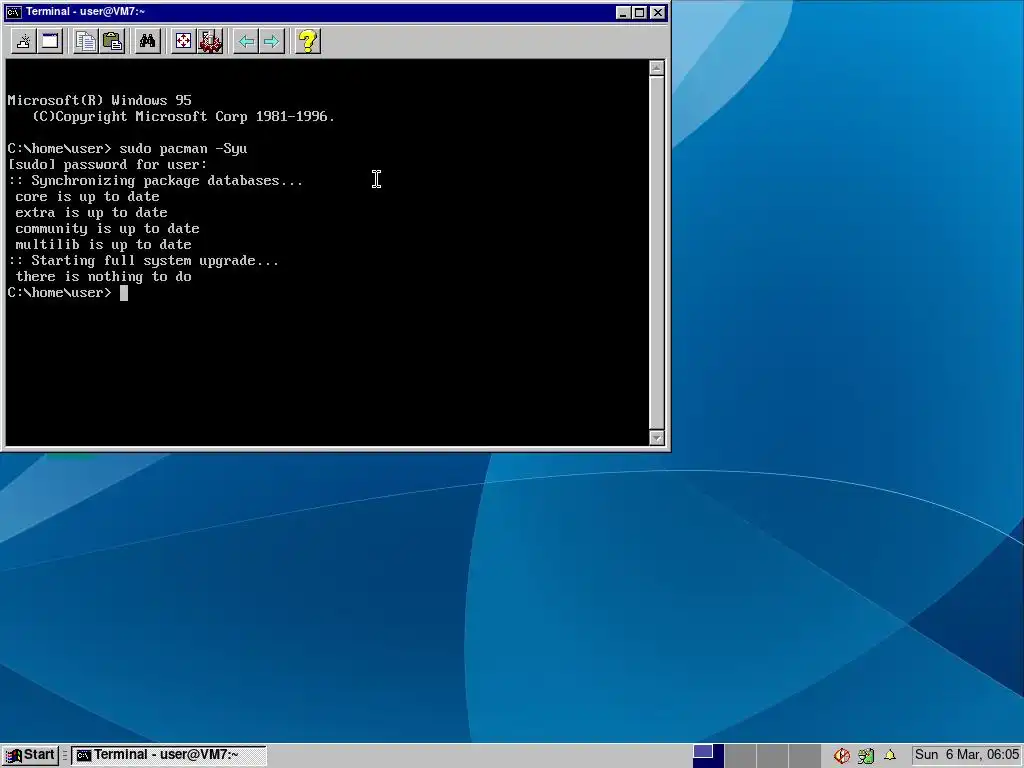Click ':: Starting full system upgrade...' line

pyautogui.click(x=144, y=261)
